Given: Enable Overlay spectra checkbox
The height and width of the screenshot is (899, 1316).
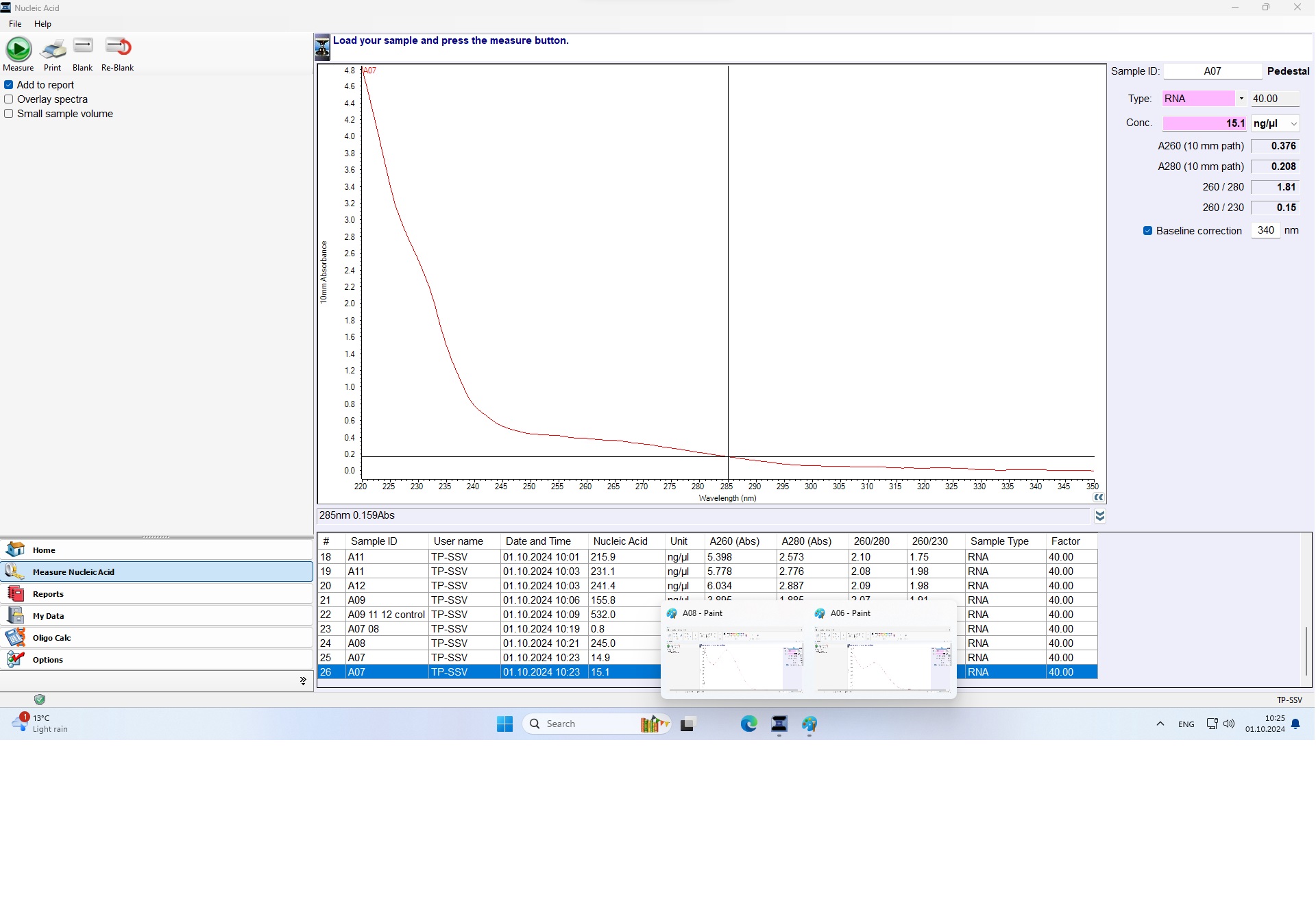Looking at the screenshot, I should point(9,99).
